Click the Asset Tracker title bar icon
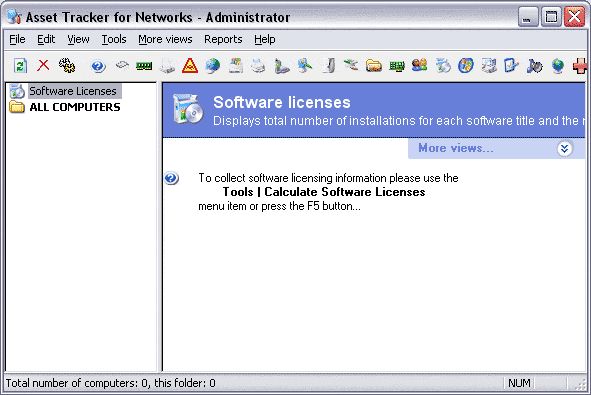Viewport: 591px width, 395px height. [14, 17]
